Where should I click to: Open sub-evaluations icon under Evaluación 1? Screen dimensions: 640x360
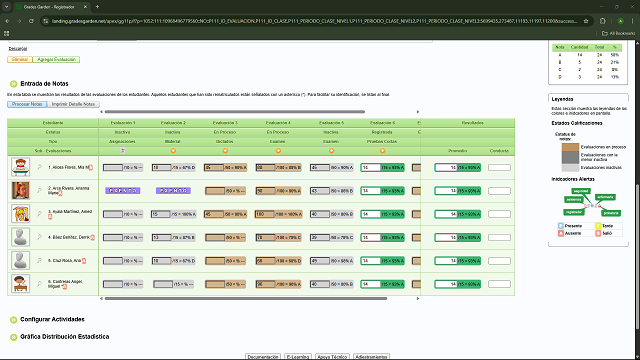122,151
